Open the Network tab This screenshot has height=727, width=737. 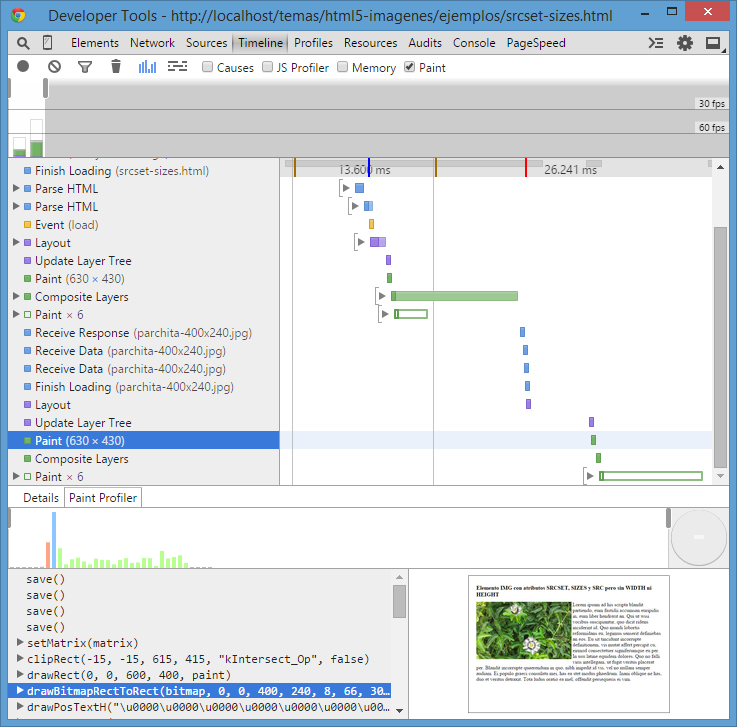point(152,43)
